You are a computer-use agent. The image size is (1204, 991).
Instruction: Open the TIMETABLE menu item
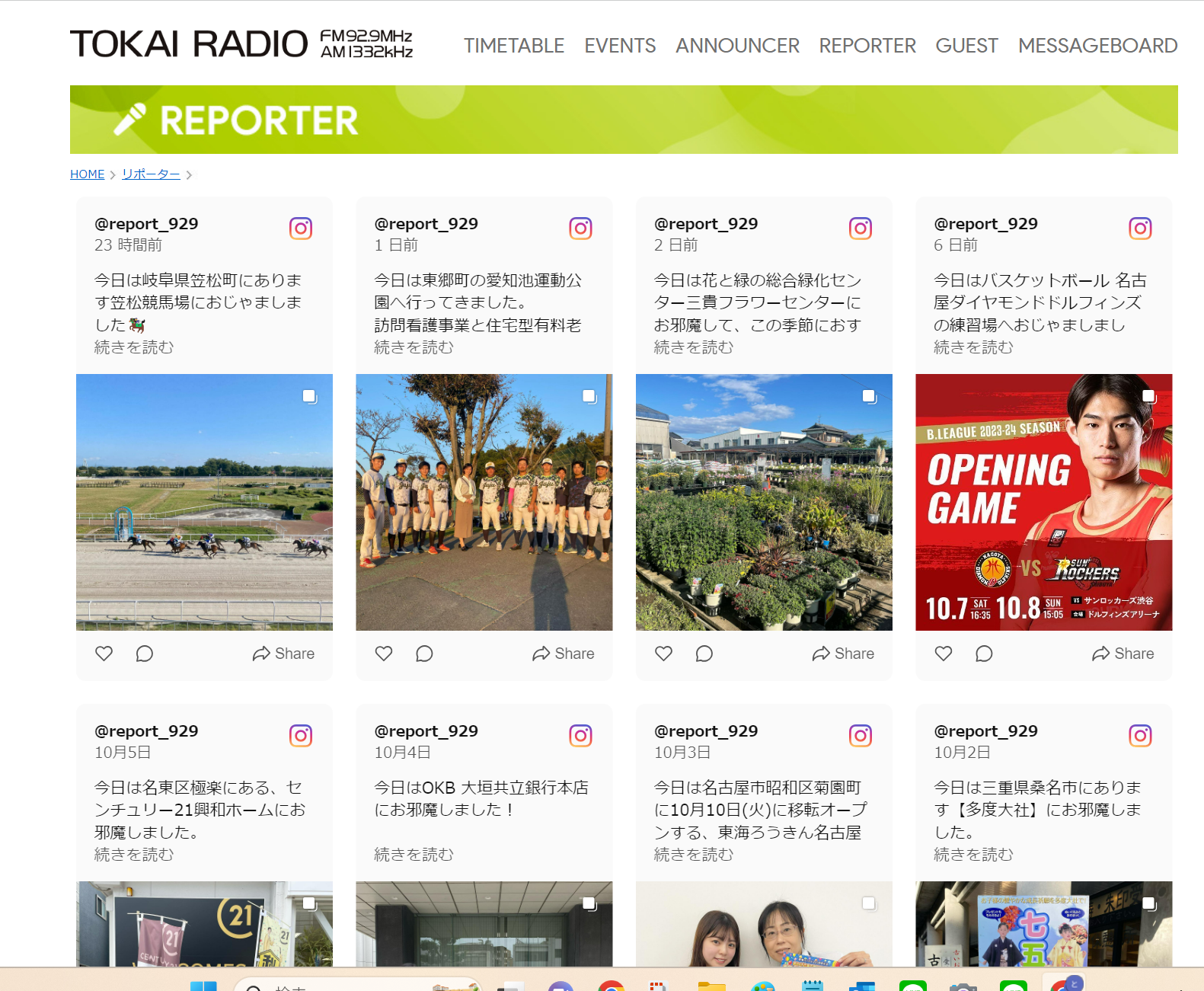514,46
